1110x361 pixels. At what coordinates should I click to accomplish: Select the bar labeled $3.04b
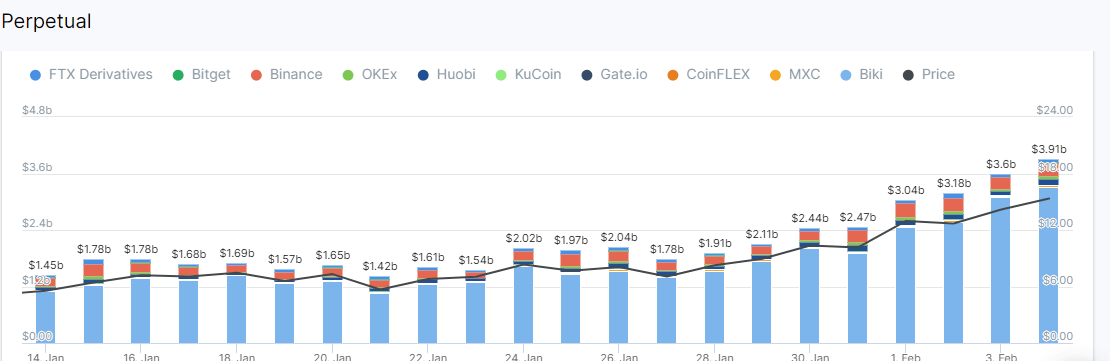905,272
